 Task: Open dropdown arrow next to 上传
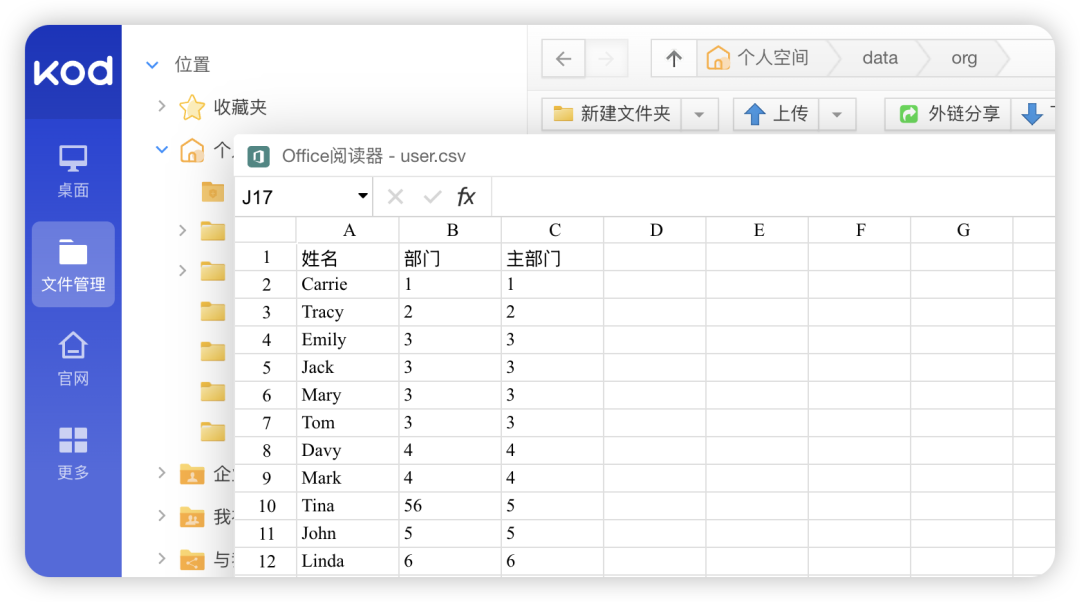pyautogui.click(x=837, y=114)
